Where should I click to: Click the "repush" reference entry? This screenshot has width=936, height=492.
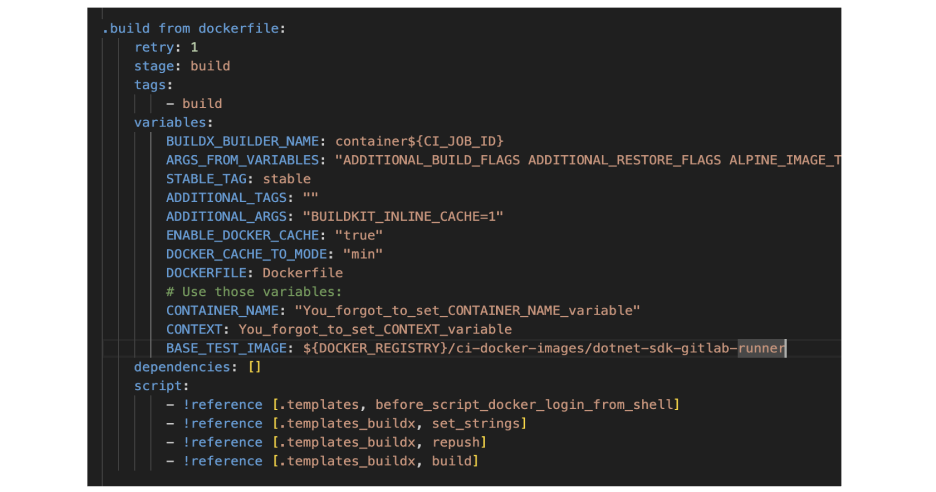click(x=455, y=442)
